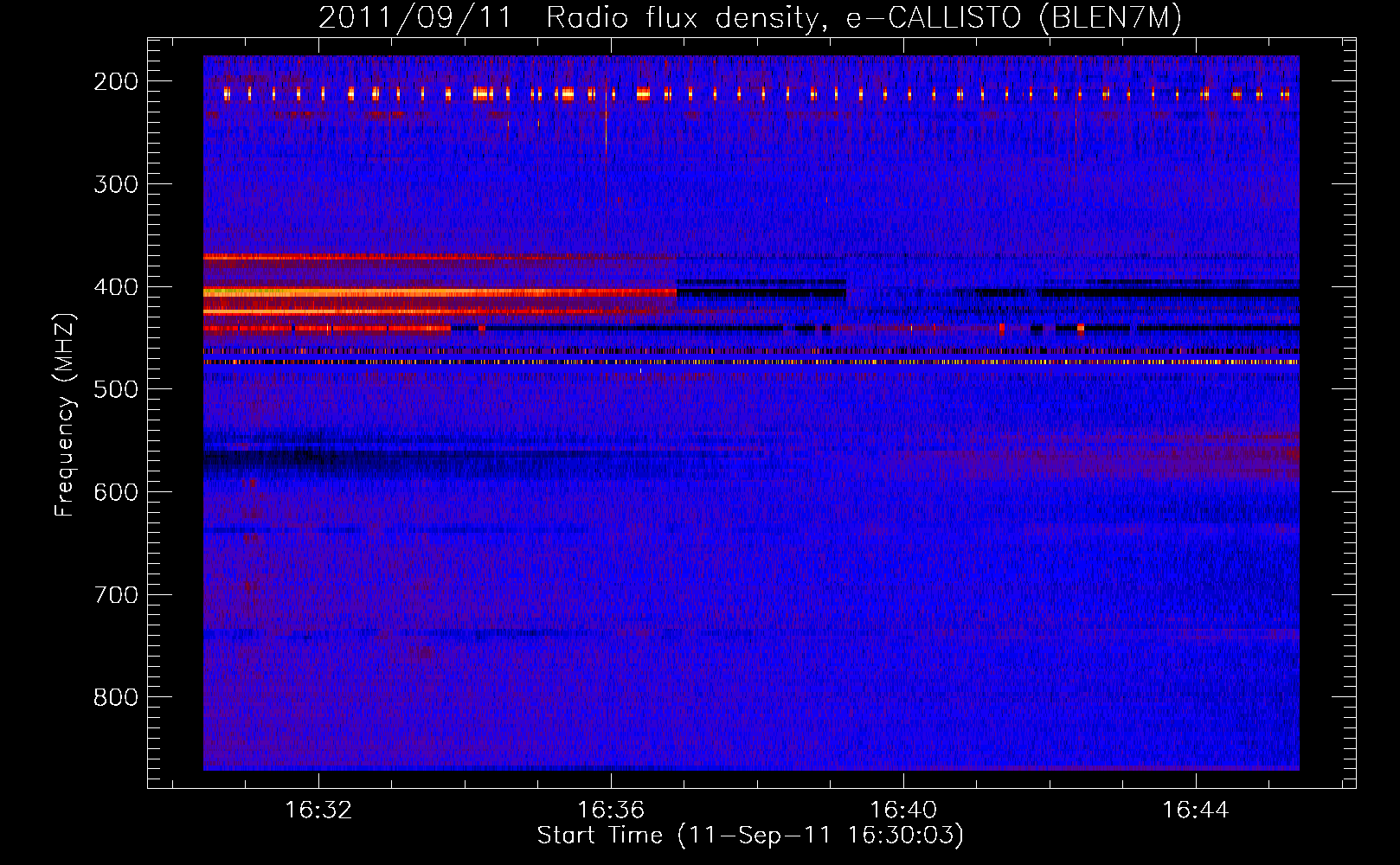Click the 16:40 time tick label
Viewport: 1400px width, 865px height.
click(x=903, y=811)
